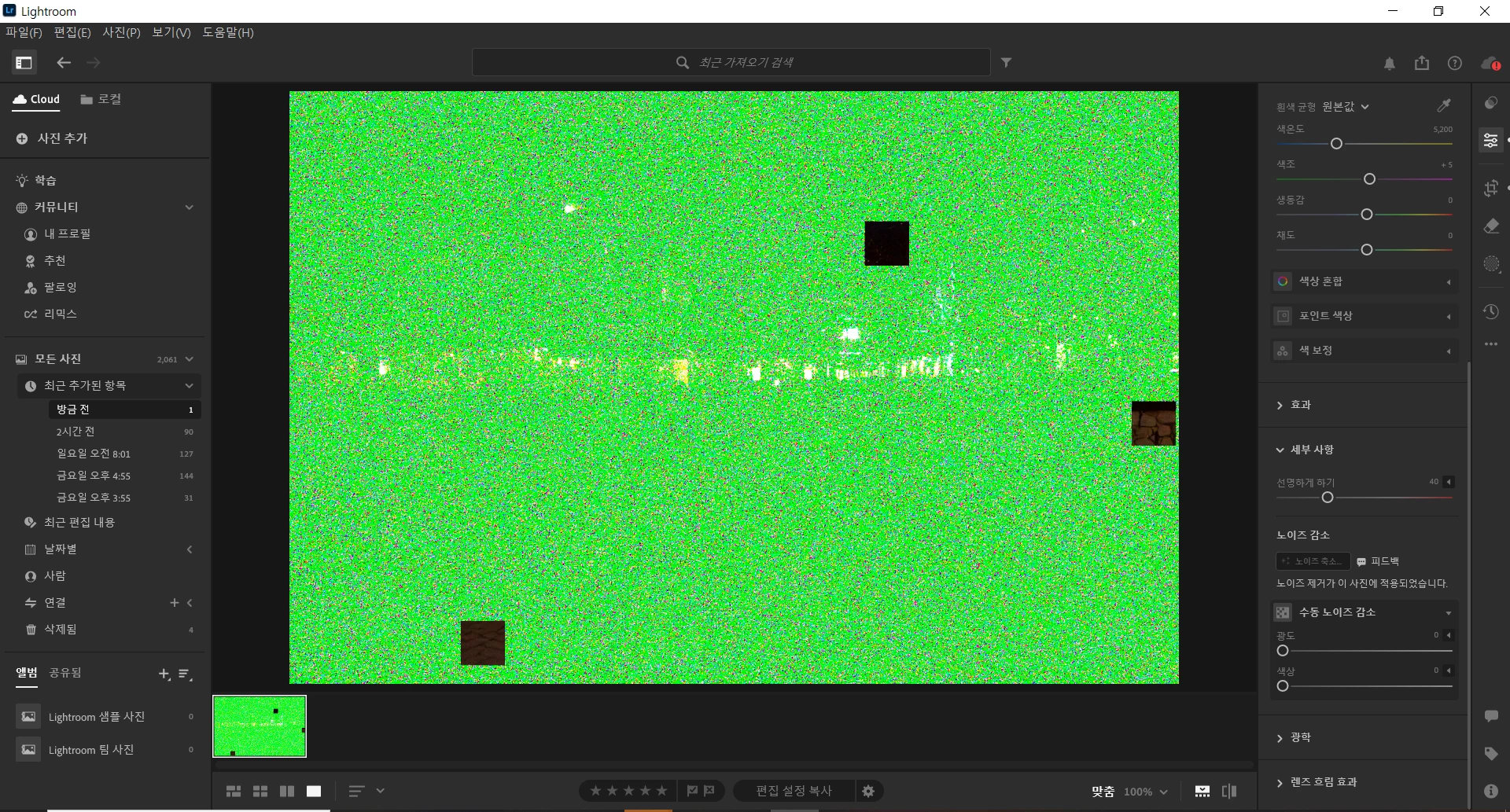Expand the 포인트 색상 panel
The image size is (1510, 812).
click(1365, 316)
